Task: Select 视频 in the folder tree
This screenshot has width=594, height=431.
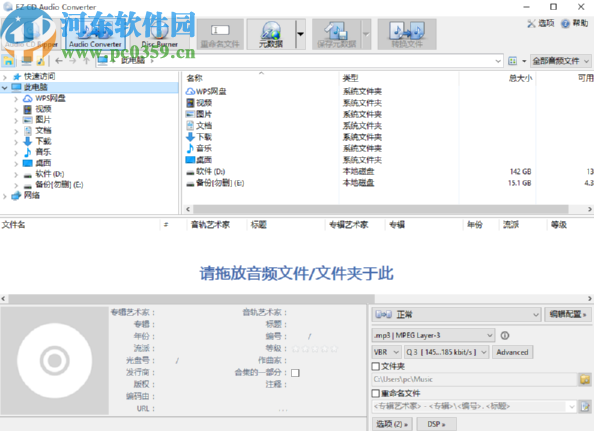Action: (x=43, y=109)
